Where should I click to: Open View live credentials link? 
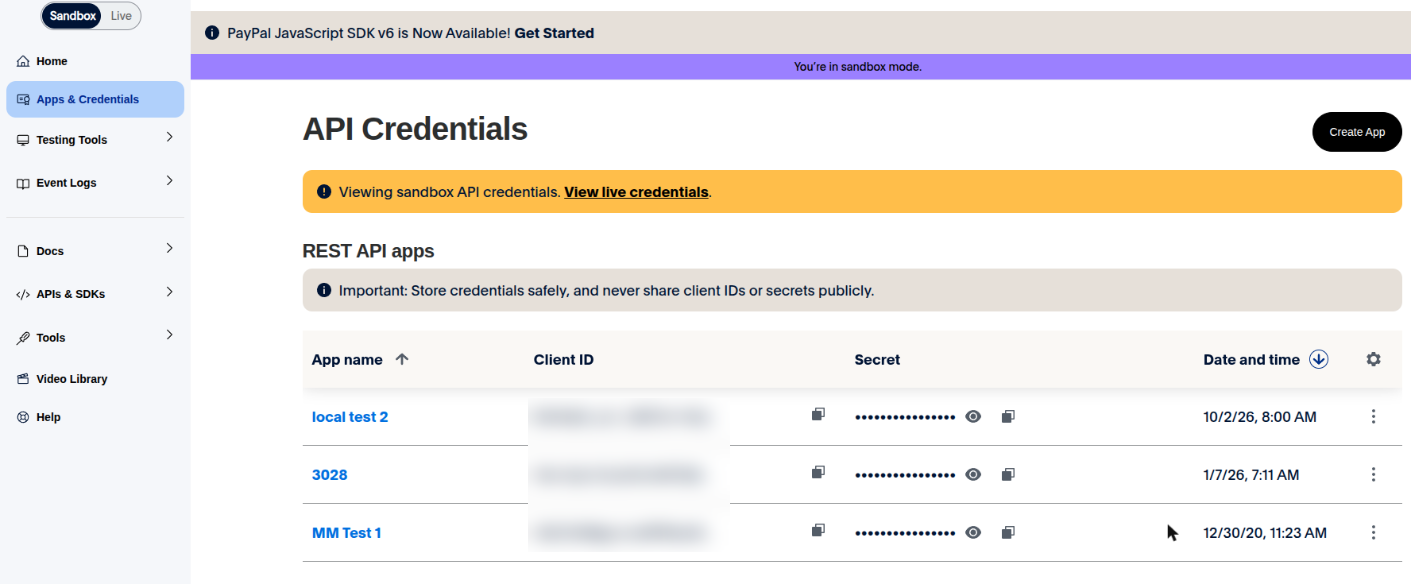pyautogui.click(x=636, y=192)
